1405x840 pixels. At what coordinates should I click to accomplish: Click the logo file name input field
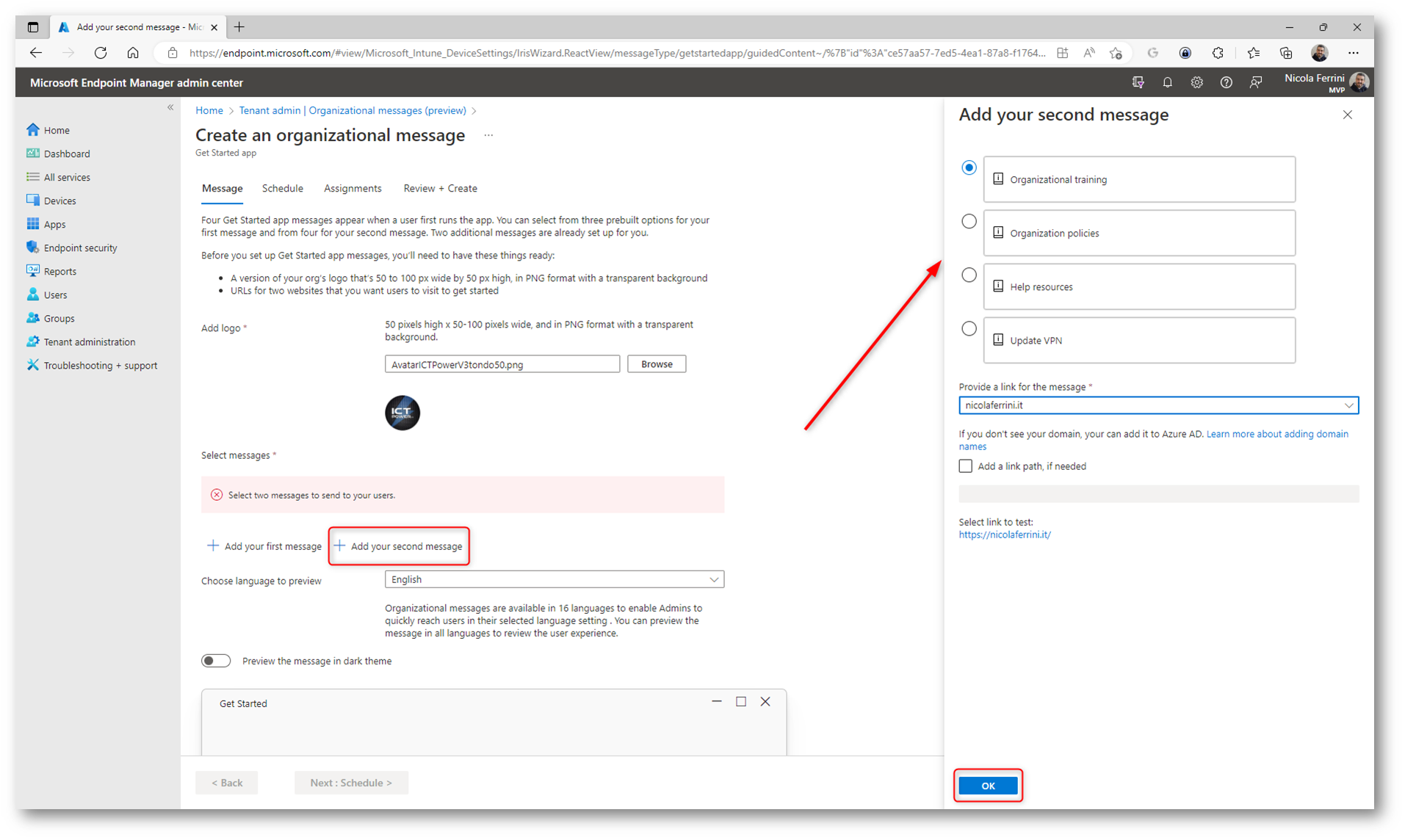(502, 364)
